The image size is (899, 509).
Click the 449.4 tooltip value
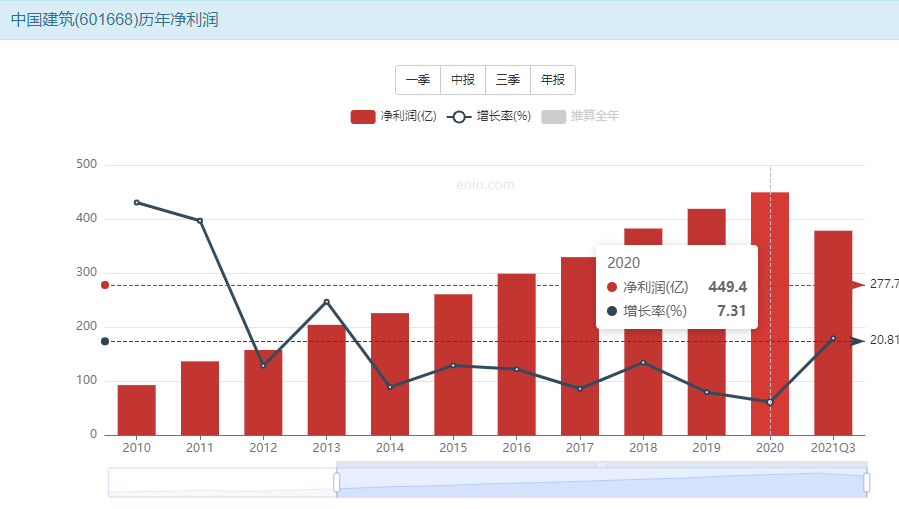click(x=728, y=287)
